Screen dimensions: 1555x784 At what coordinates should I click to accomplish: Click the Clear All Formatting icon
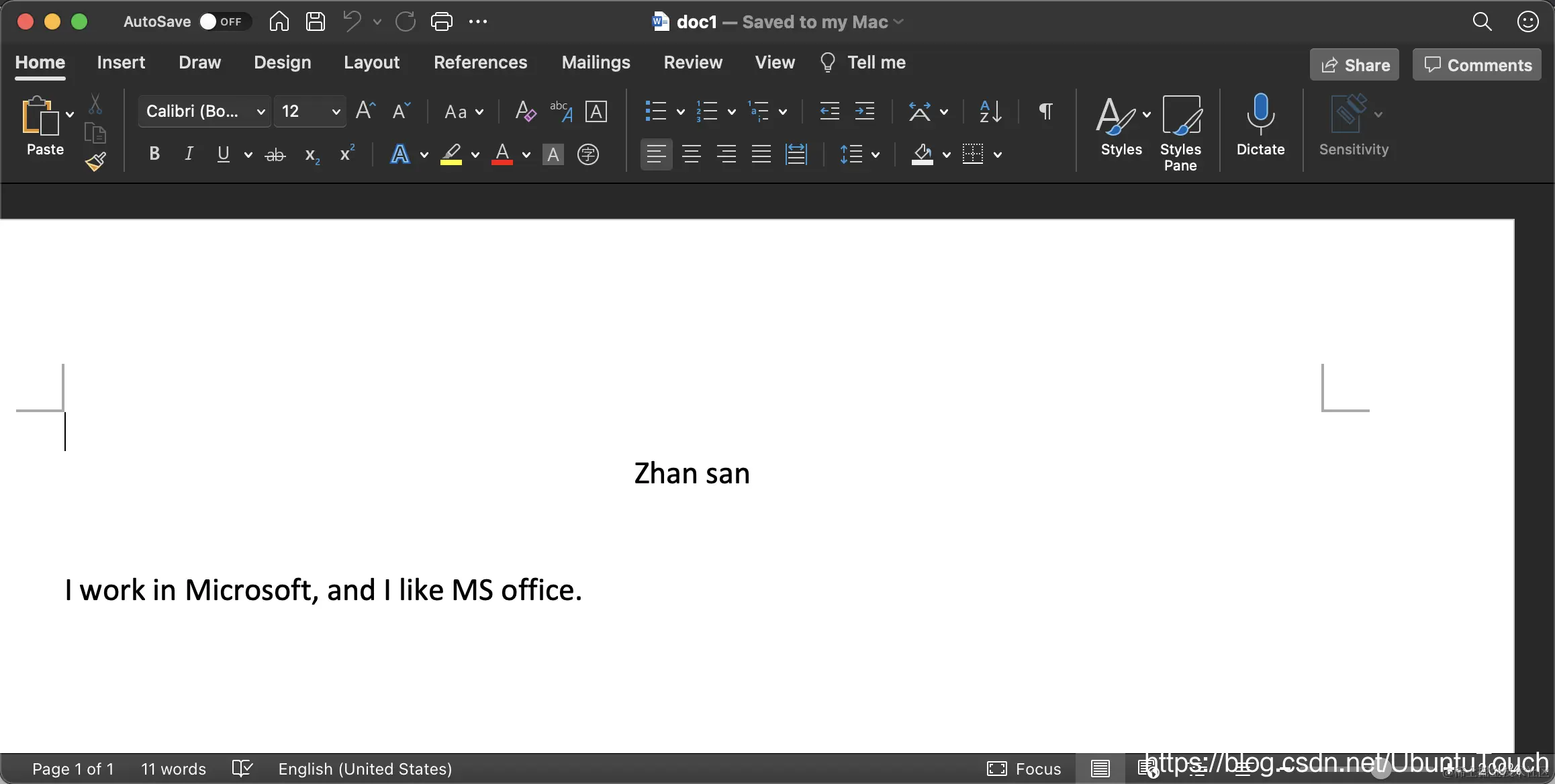pyautogui.click(x=525, y=111)
